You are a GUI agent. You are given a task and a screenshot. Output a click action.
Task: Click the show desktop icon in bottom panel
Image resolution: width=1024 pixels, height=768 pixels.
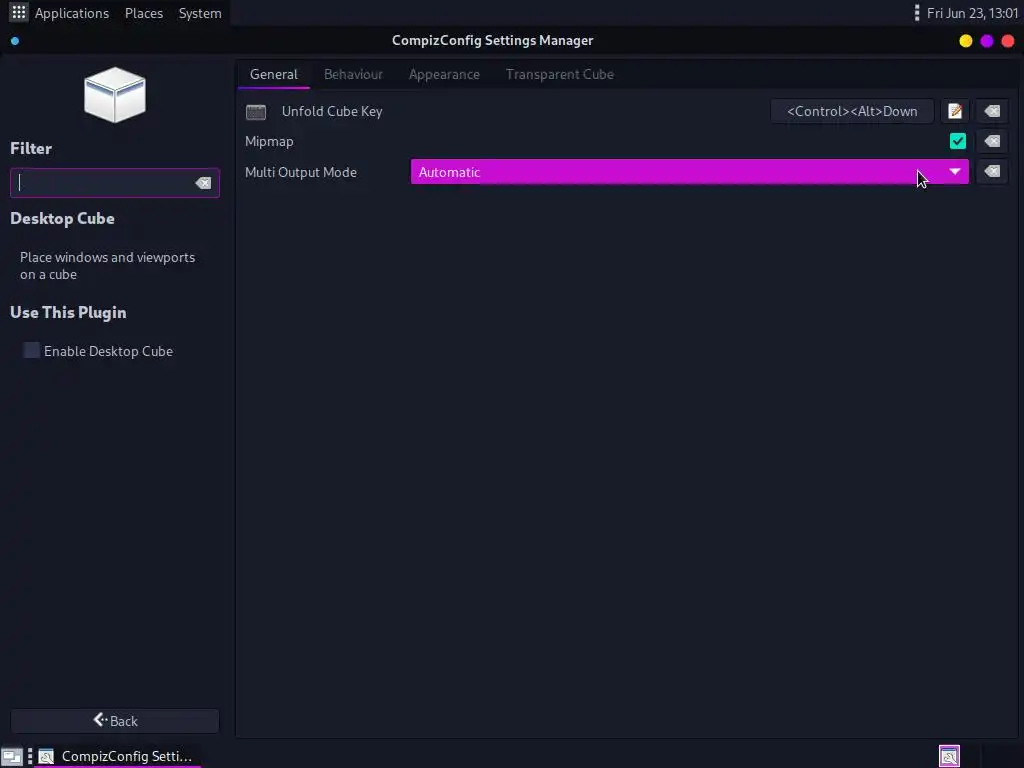(x=12, y=756)
